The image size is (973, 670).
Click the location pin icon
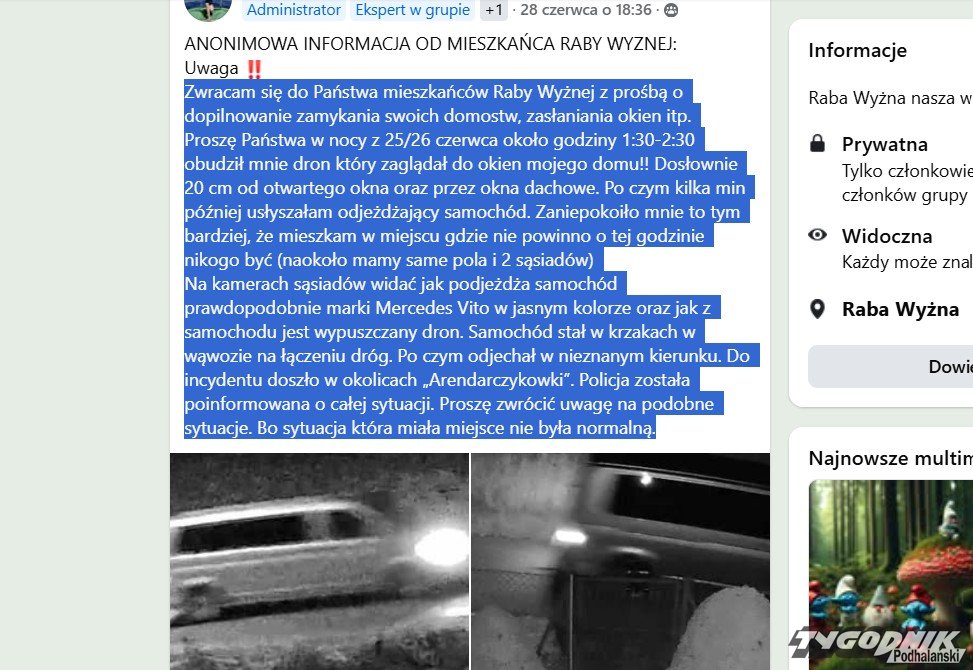coord(818,309)
